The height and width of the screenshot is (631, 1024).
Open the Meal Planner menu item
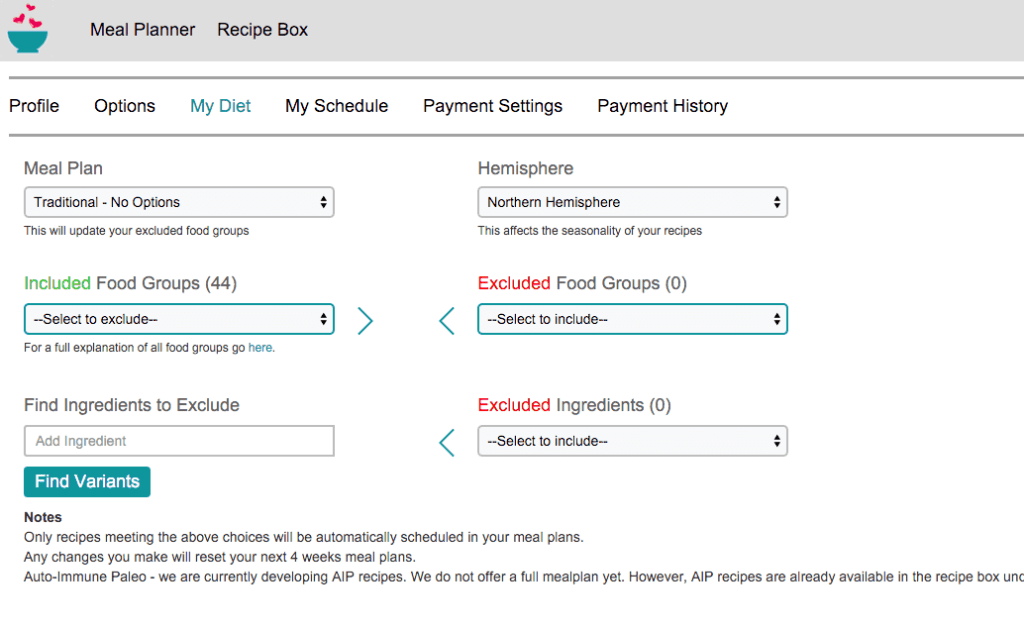[142, 30]
